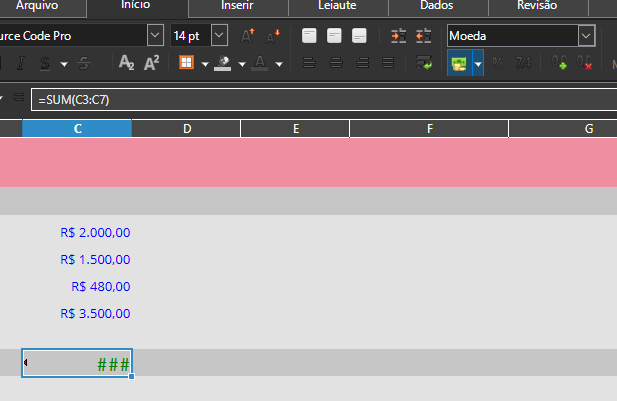Toggle strikethrough formatting

(83, 64)
